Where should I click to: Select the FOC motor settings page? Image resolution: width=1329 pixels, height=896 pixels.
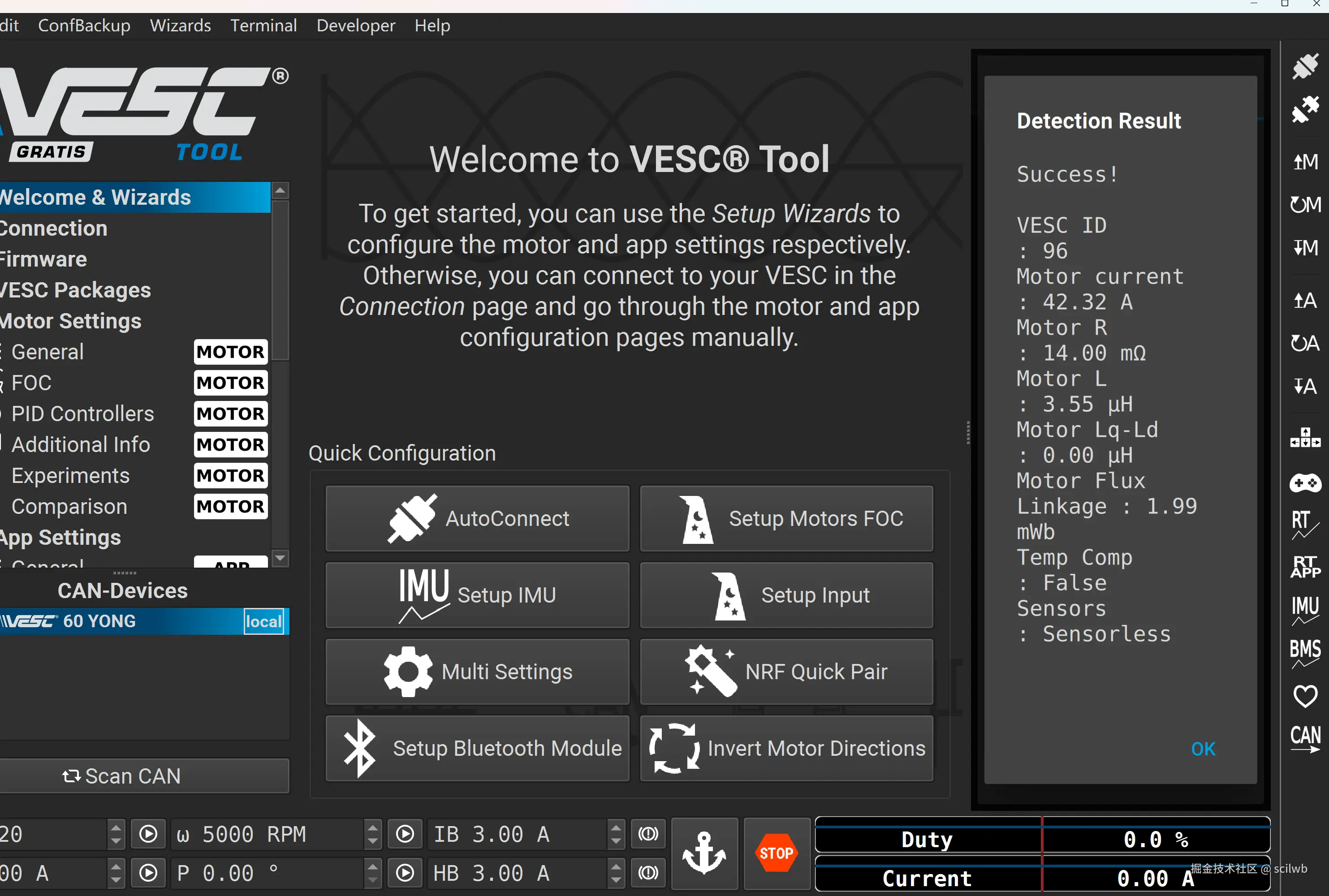pos(31,383)
